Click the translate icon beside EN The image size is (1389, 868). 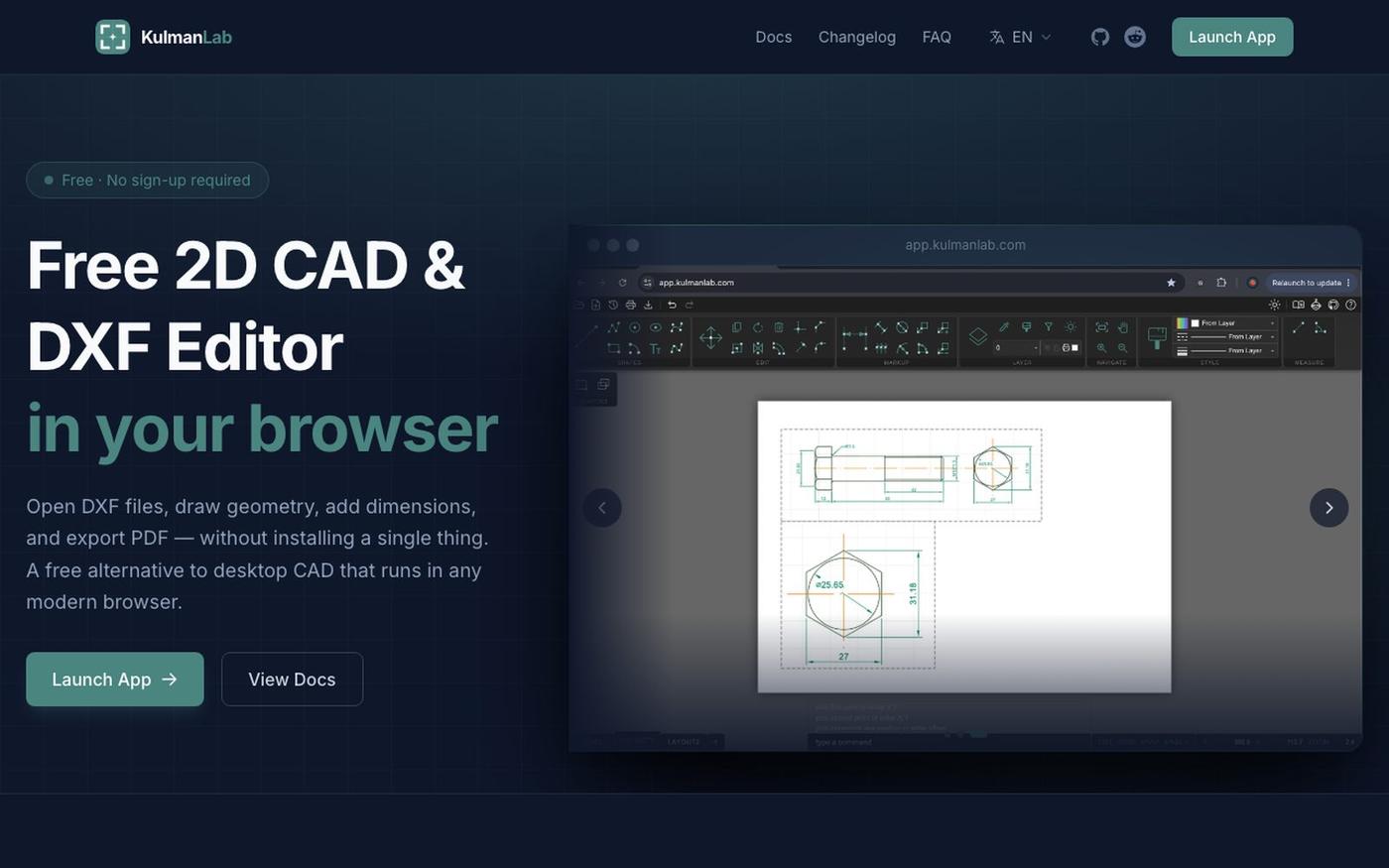pos(996,37)
